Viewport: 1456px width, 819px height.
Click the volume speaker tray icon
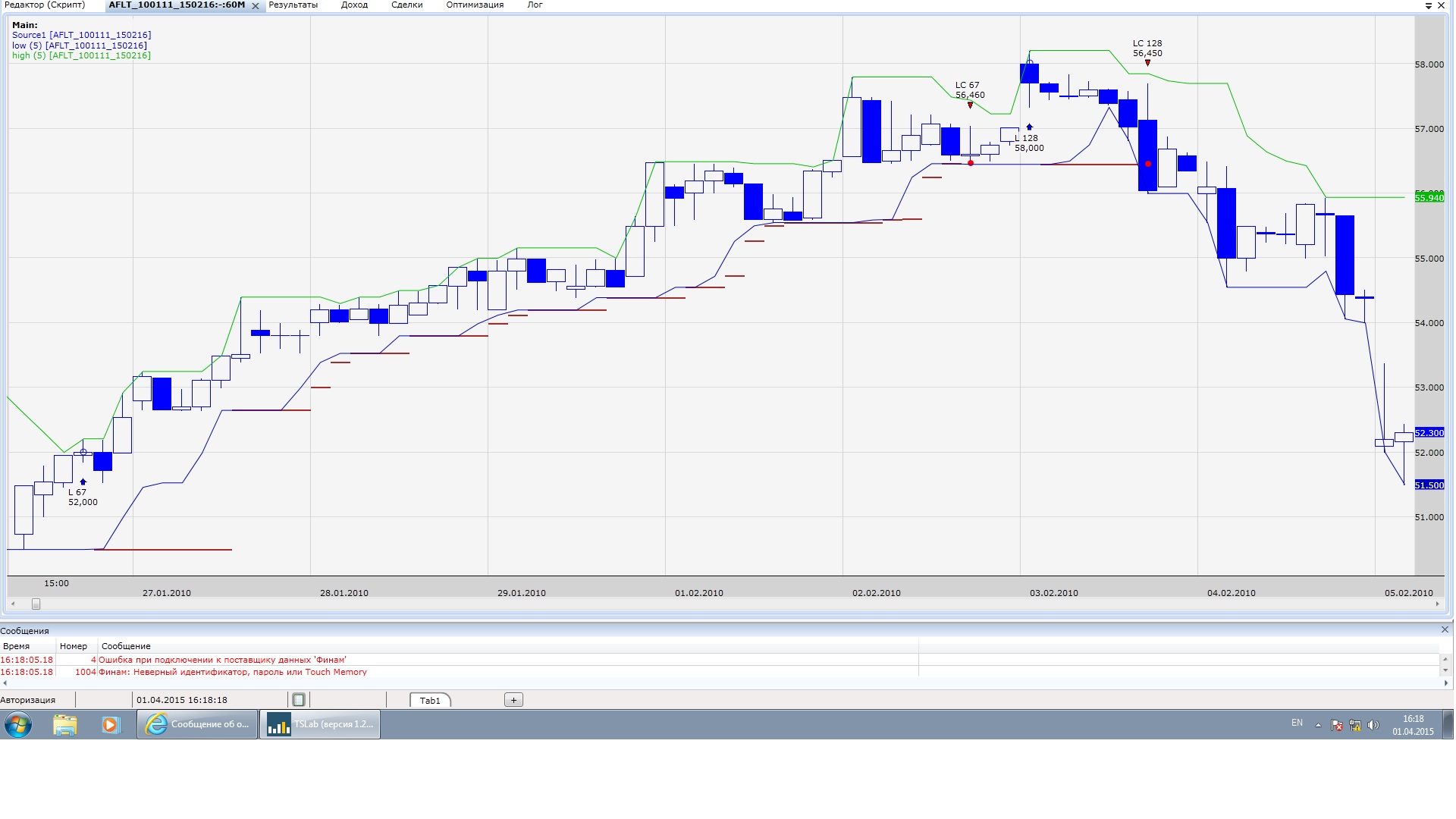pos(1373,726)
